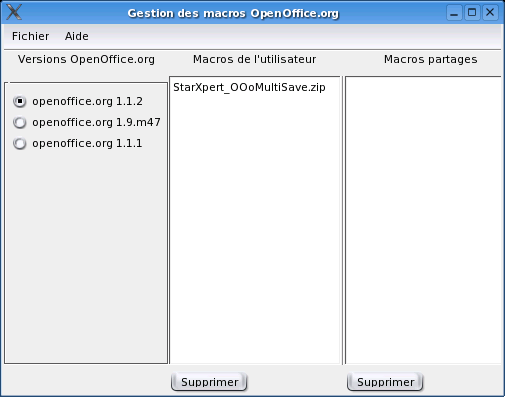Click the Macros partages heading
505x397 pixels.
[430, 59]
